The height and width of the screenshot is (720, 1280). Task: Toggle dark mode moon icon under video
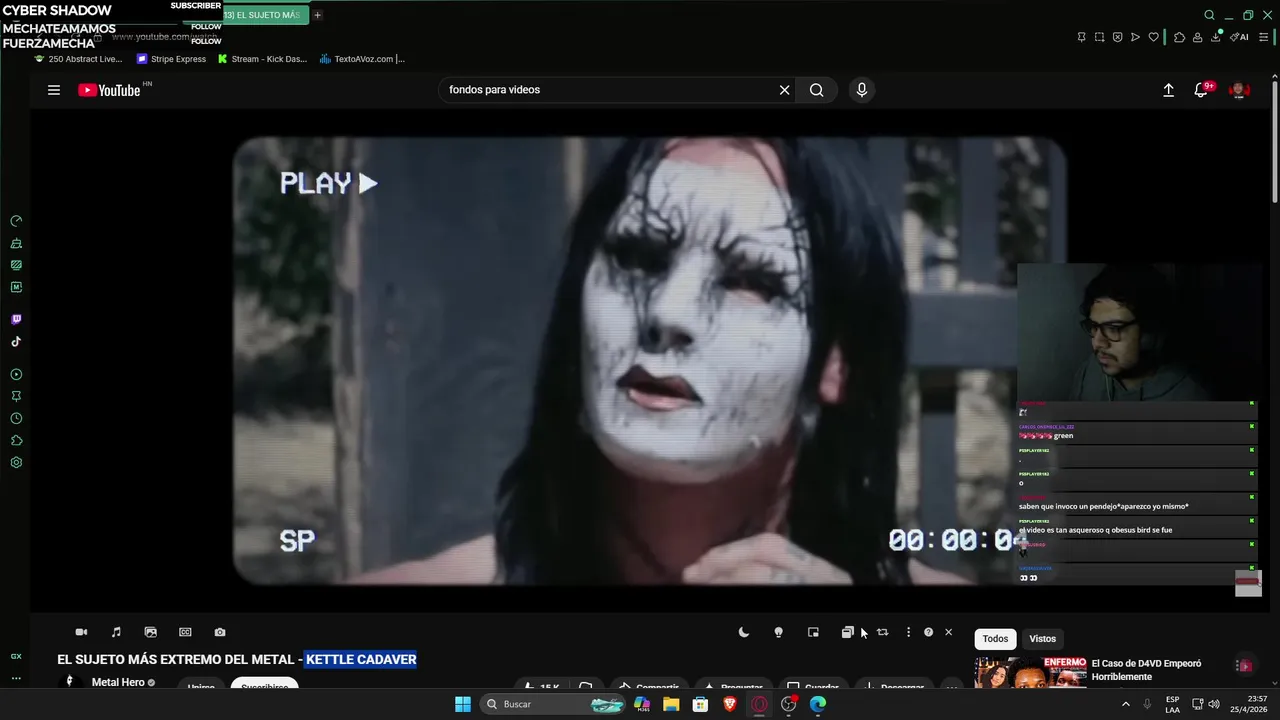pyautogui.click(x=744, y=632)
